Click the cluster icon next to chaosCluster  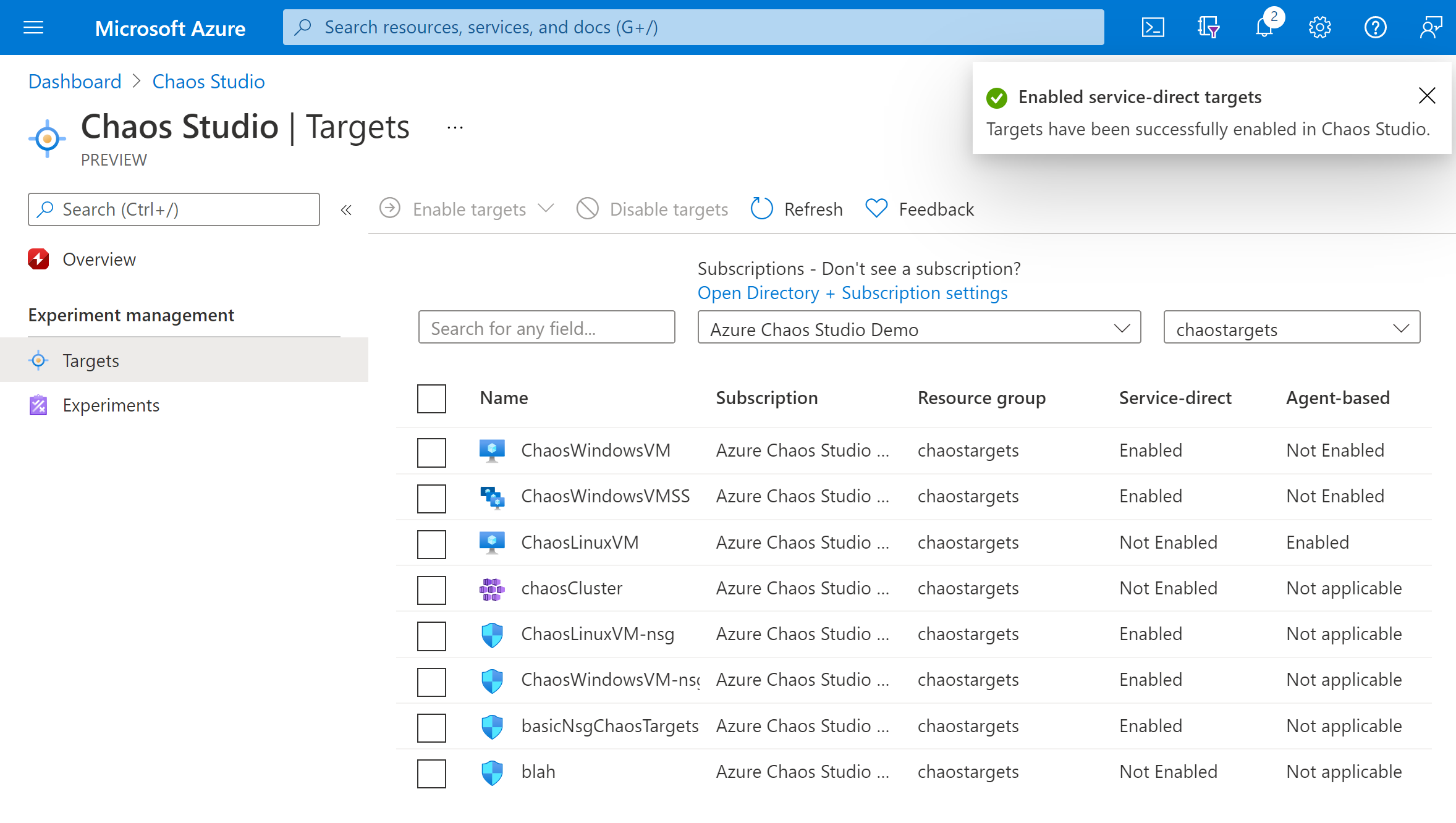(x=494, y=588)
